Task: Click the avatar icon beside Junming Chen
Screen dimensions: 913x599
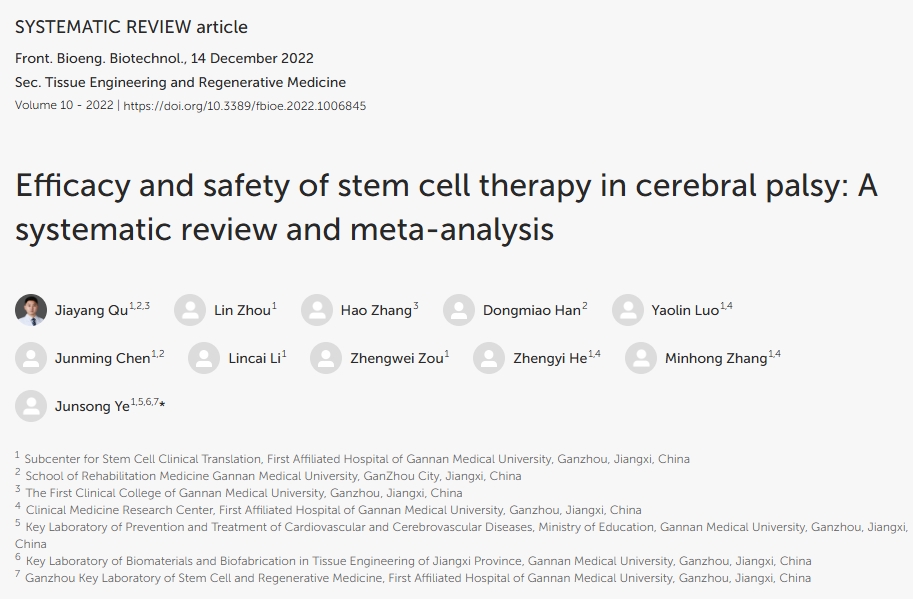Action: 31,358
